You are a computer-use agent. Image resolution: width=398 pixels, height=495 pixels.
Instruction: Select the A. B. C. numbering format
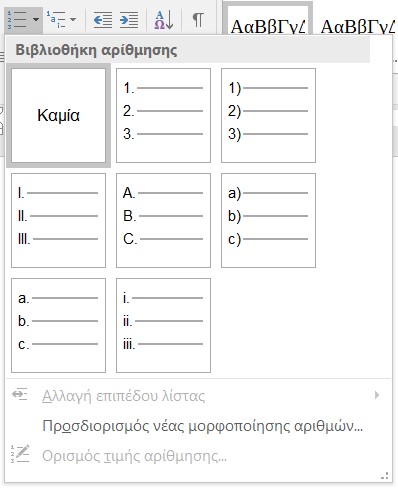coord(163,220)
